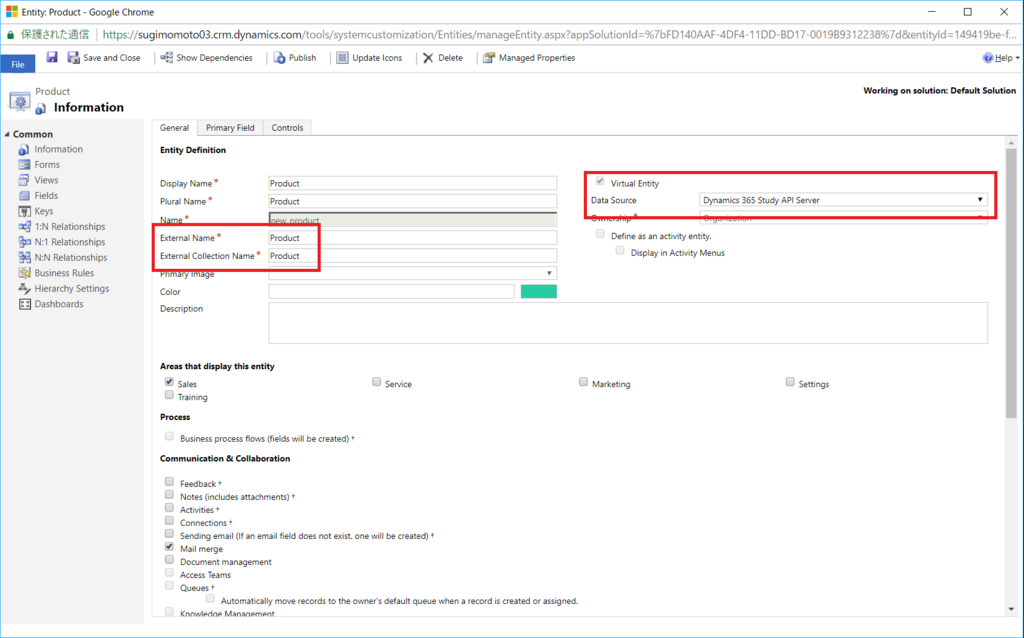Click the vertical scrollbar thumb
The height and width of the screenshot is (638, 1024).
[x=1011, y=283]
